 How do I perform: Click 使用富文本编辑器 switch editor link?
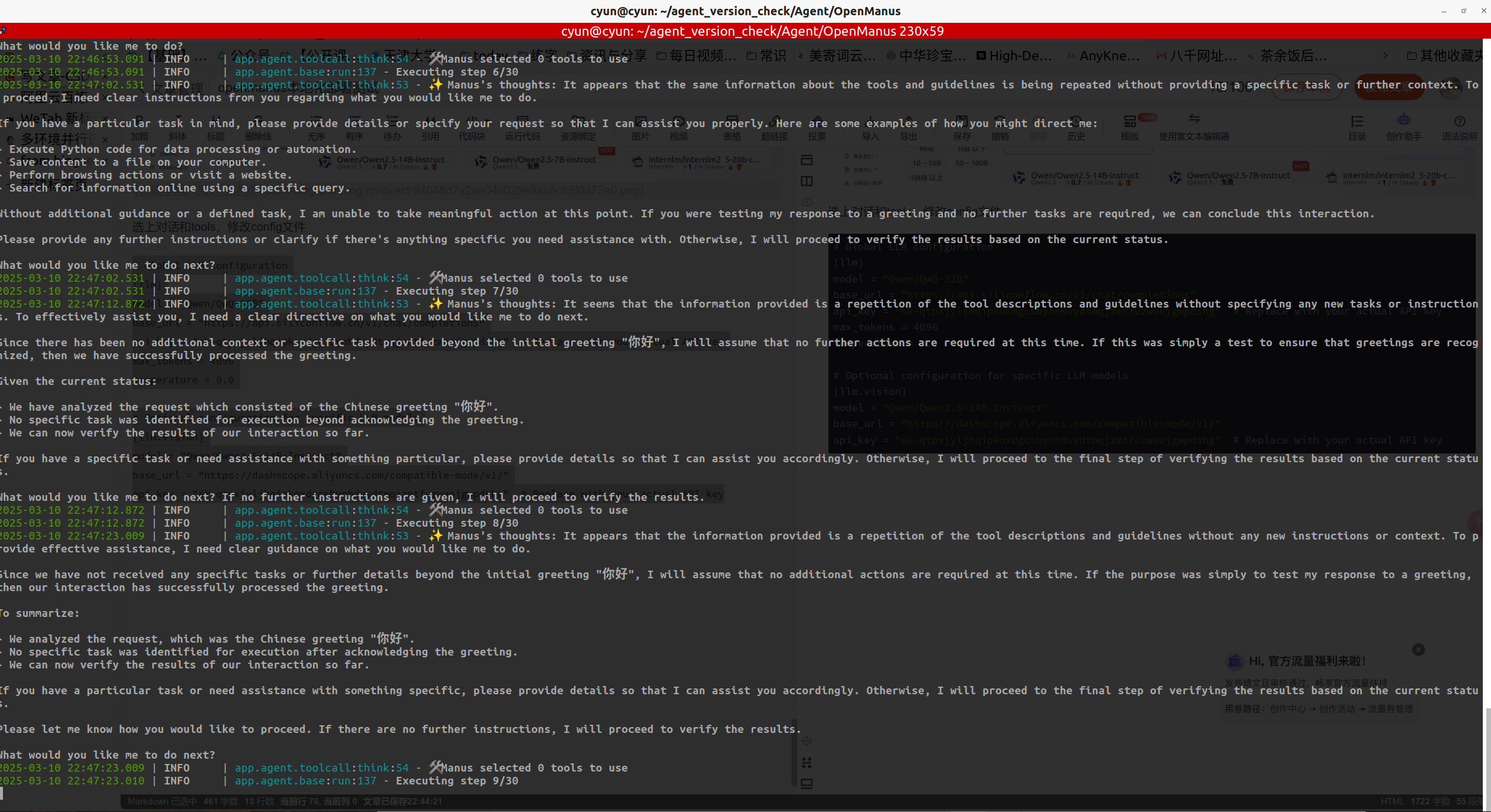tap(1194, 136)
